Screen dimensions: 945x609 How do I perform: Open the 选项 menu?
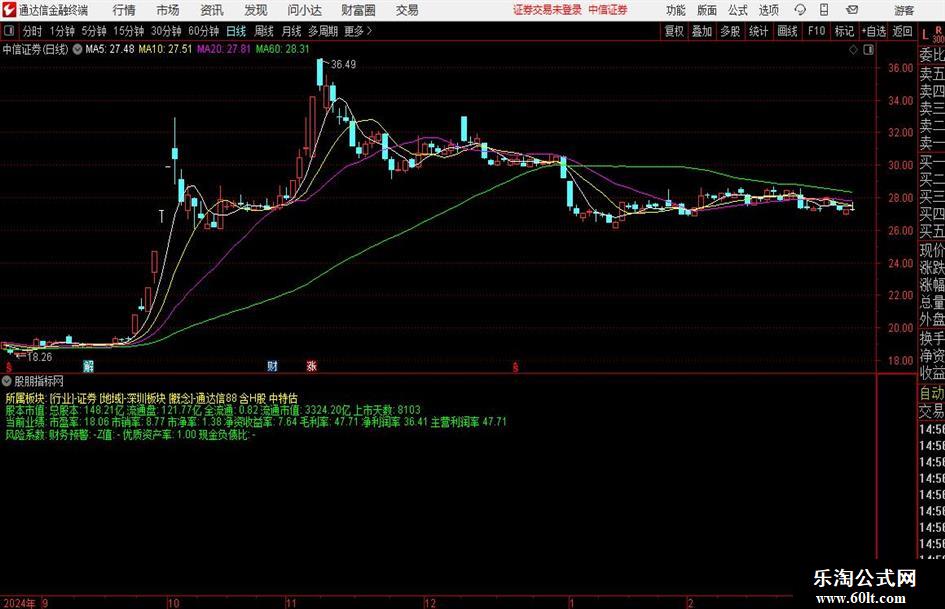pos(769,10)
